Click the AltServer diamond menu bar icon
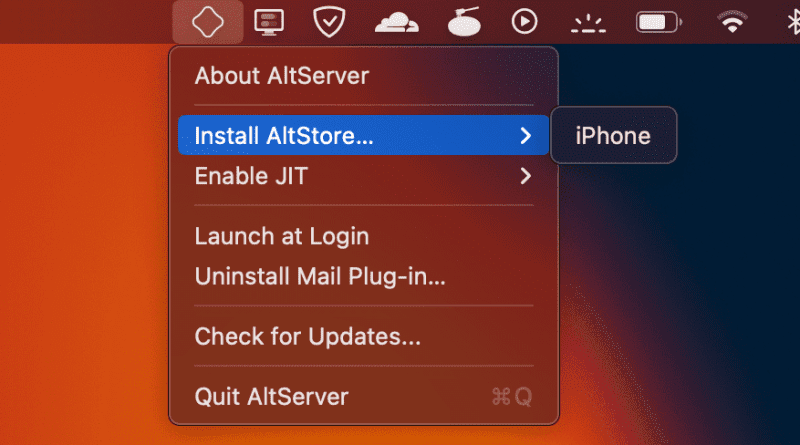800x445 pixels. coord(208,22)
